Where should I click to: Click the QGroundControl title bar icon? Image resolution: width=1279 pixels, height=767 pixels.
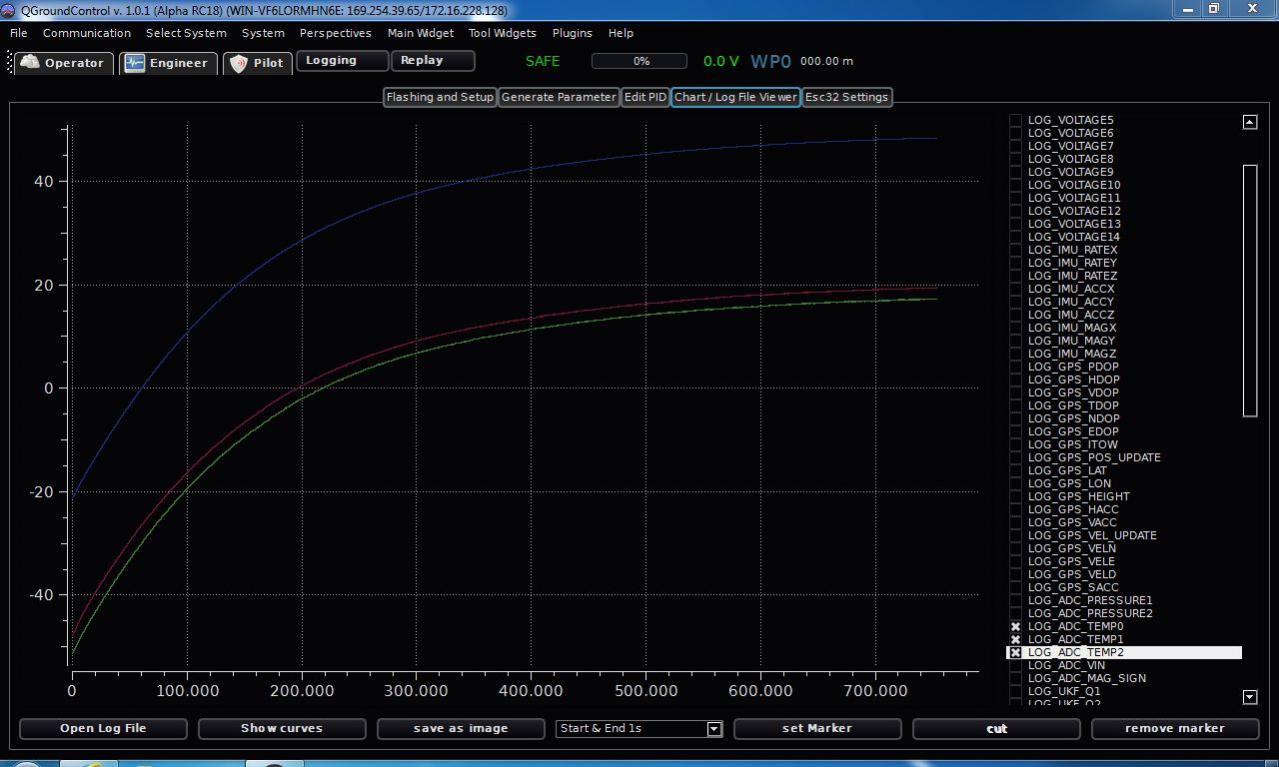(x=9, y=10)
